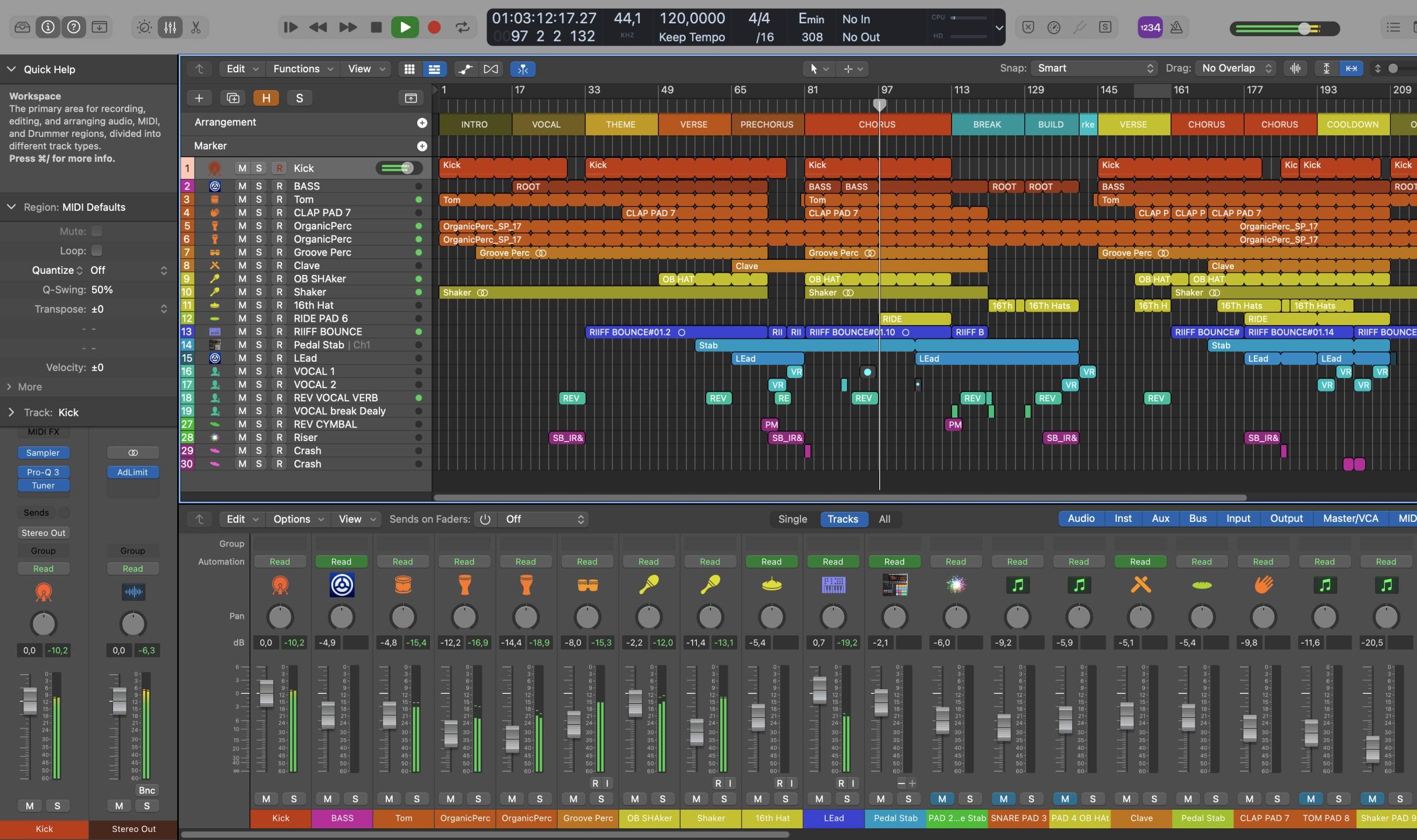Click the duplicate track icon

coord(232,98)
